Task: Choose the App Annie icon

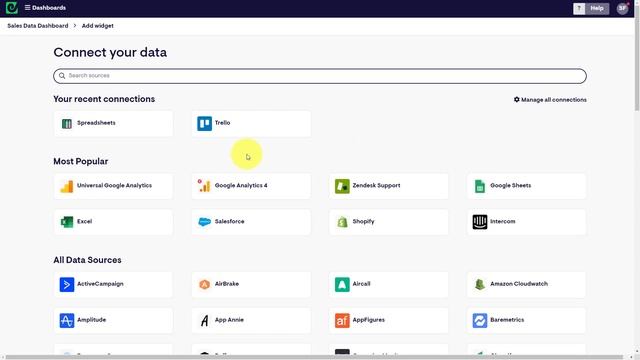Action: [204, 320]
